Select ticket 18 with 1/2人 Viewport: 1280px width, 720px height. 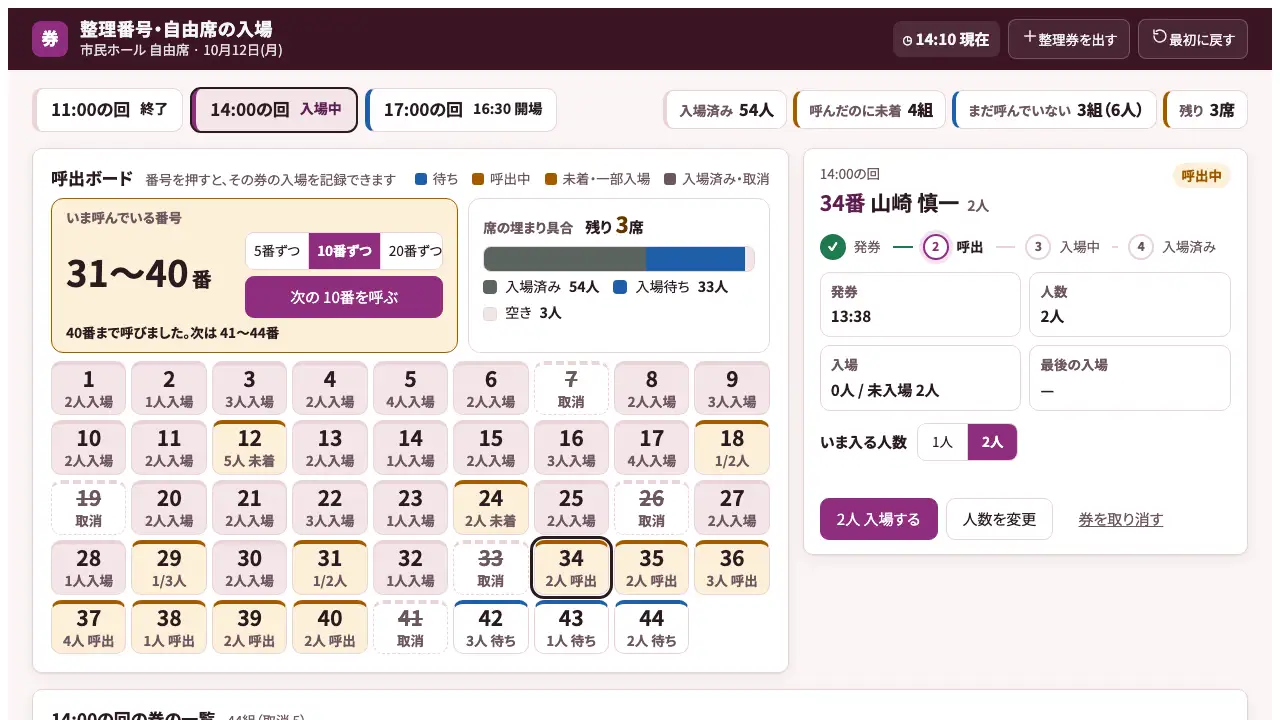pyautogui.click(x=732, y=448)
